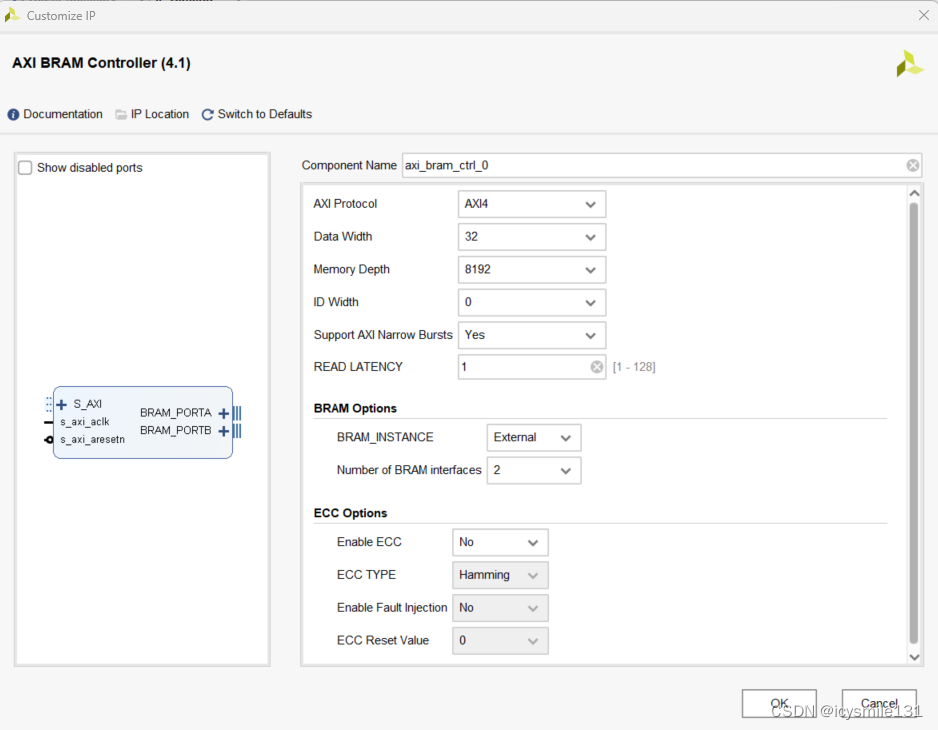
Task: Toggle Show disabled ports checkbox
Action: pos(25,168)
